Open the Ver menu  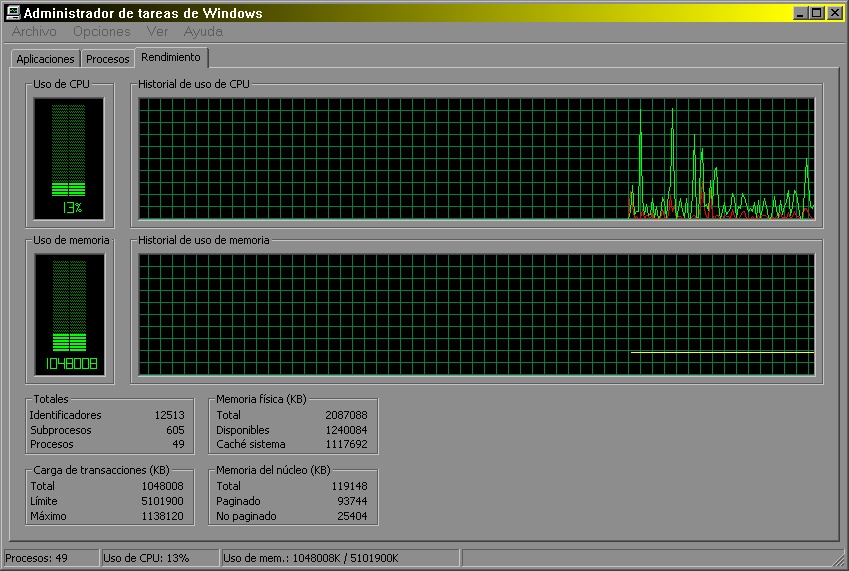point(157,31)
